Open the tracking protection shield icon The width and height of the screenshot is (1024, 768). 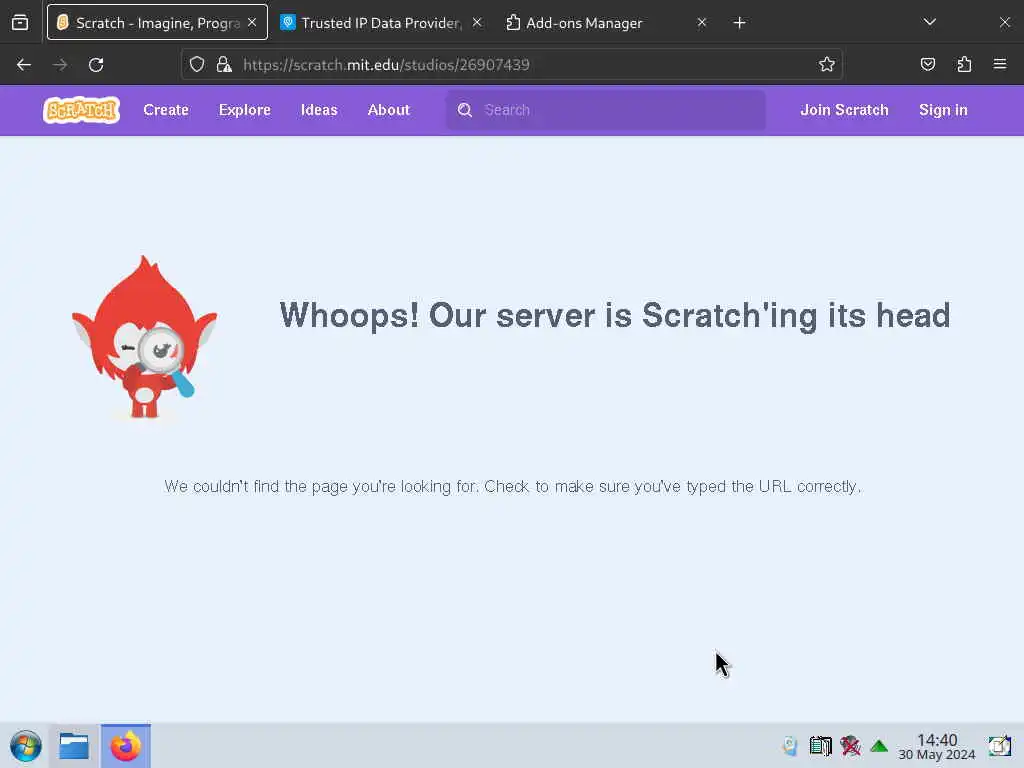click(x=197, y=64)
